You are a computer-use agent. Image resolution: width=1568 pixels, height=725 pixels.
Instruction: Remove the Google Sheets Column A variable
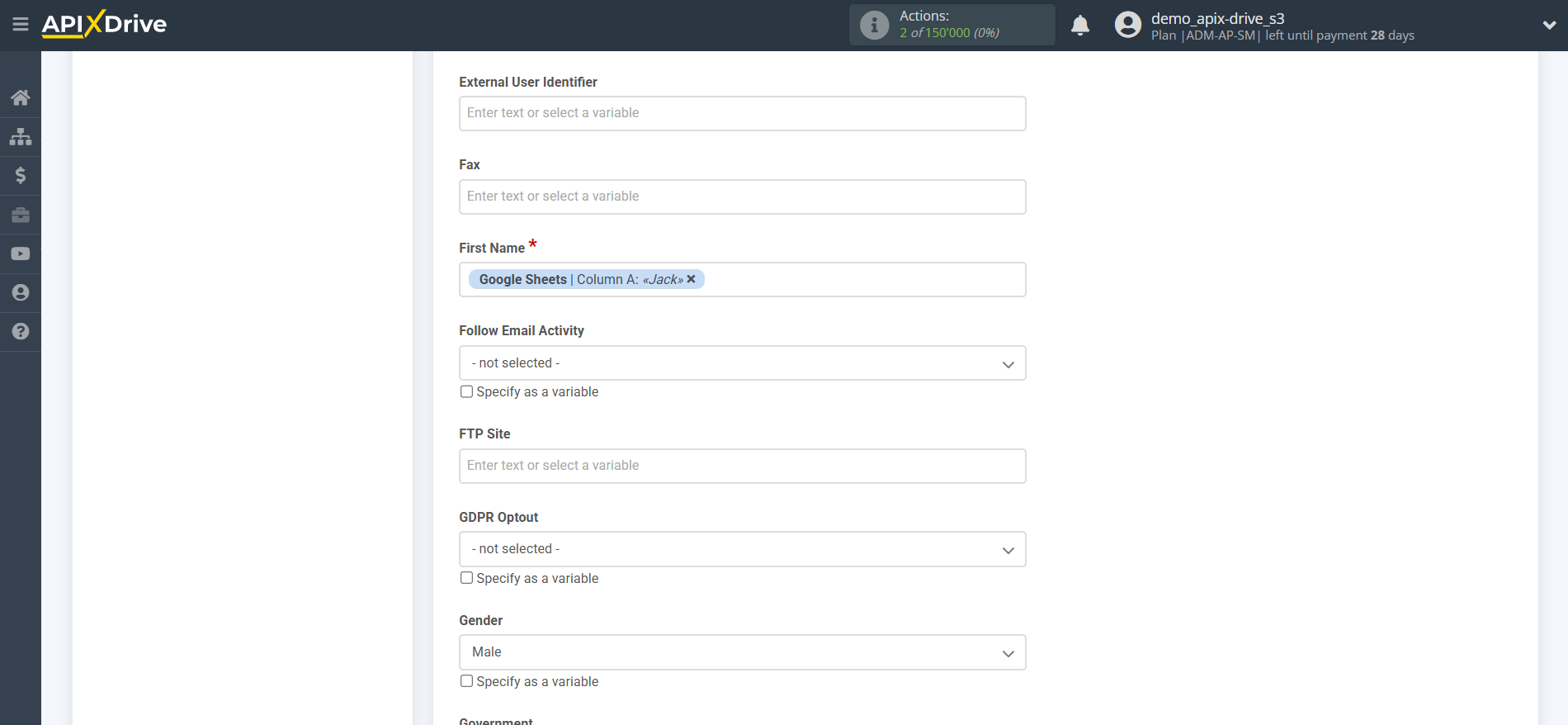pos(692,279)
